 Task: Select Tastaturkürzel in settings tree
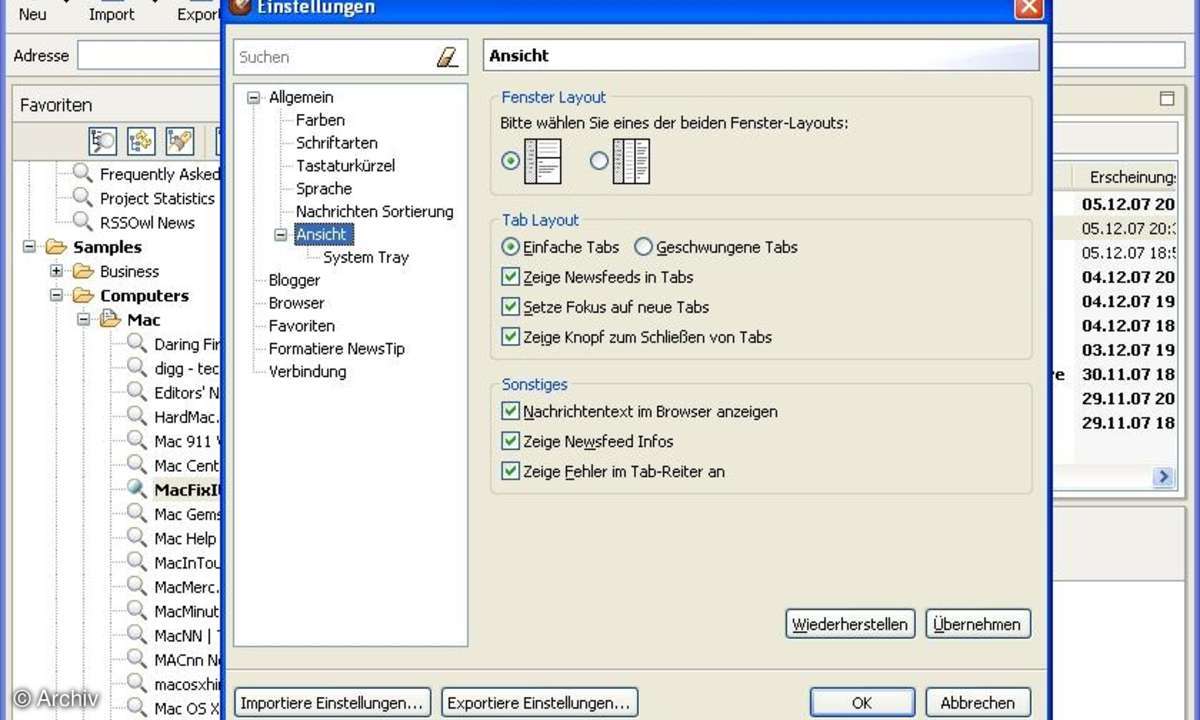pyautogui.click(x=345, y=166)
